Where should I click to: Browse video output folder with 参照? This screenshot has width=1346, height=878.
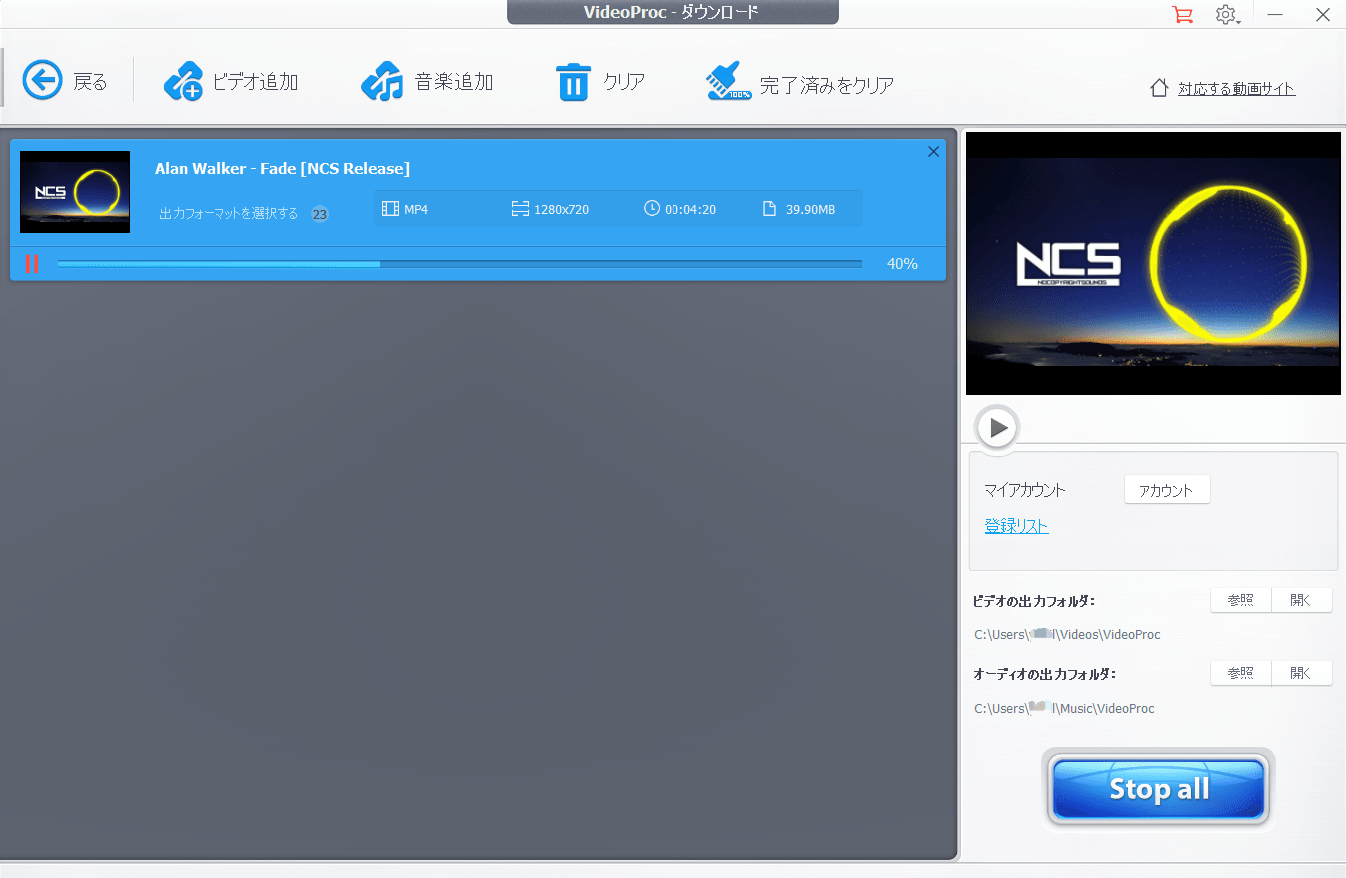point(1241,600)
